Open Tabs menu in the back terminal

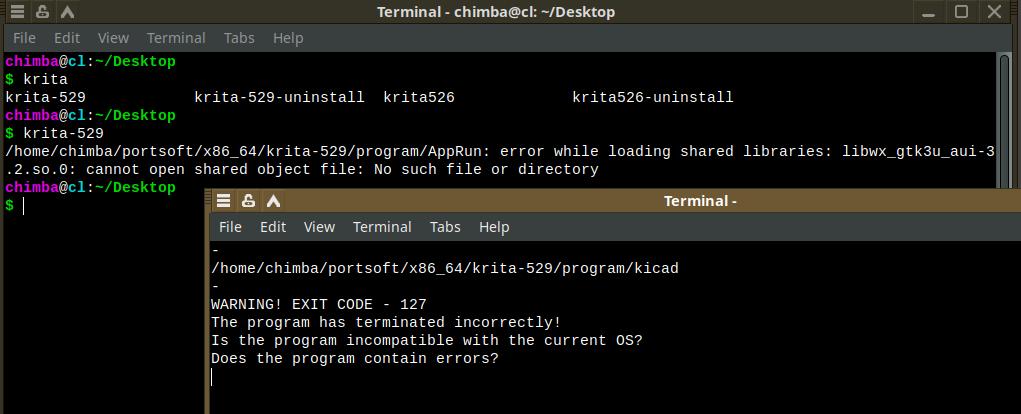[239, 38]
